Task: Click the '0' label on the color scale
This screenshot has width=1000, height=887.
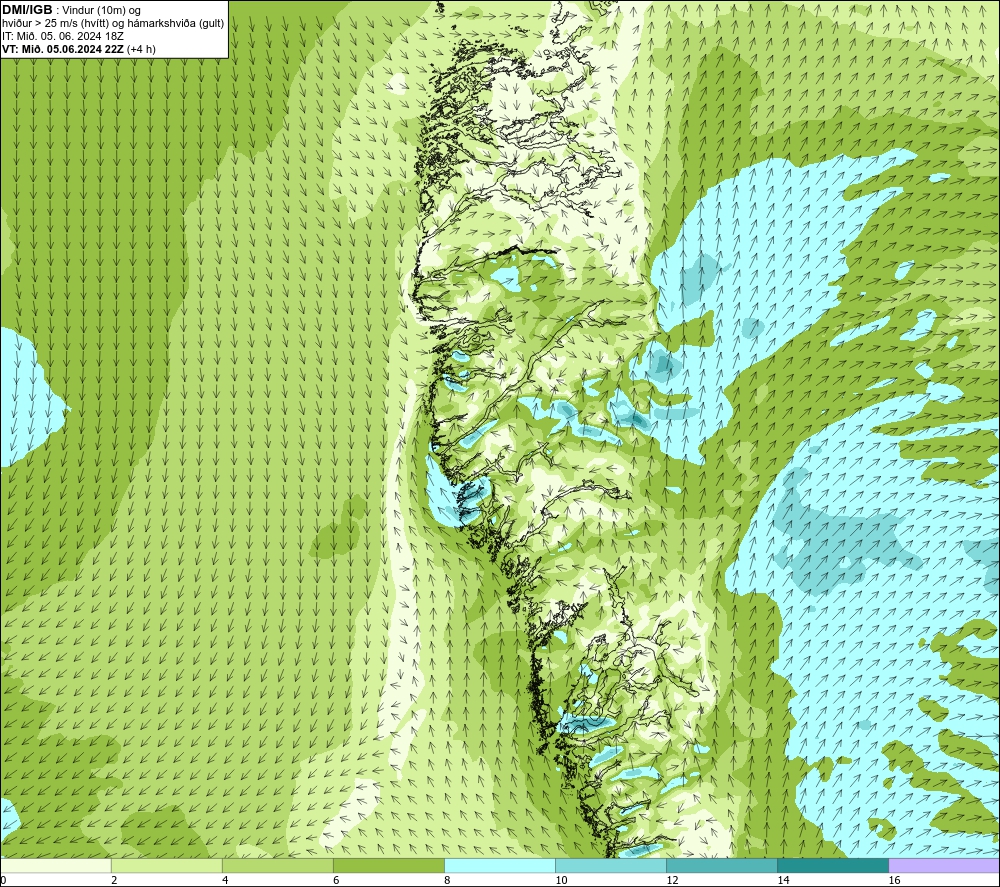Action: (3, 881)
